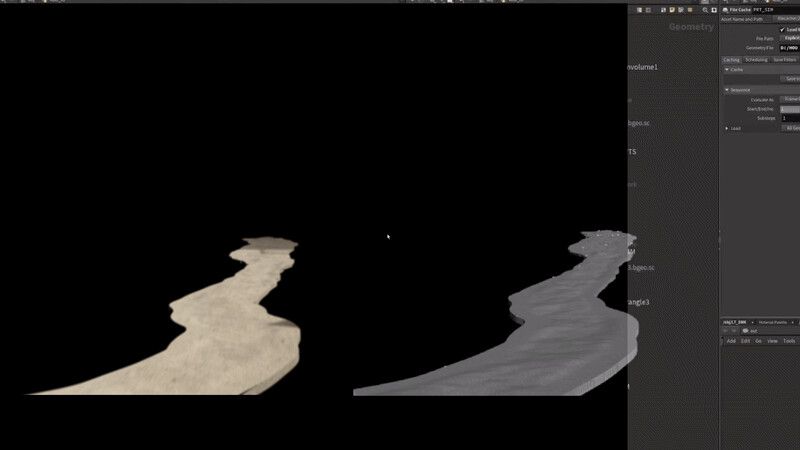The image size is (800, 450).
Task: Select the Material Palette pane tab
Action: click(x=772, y=322)
